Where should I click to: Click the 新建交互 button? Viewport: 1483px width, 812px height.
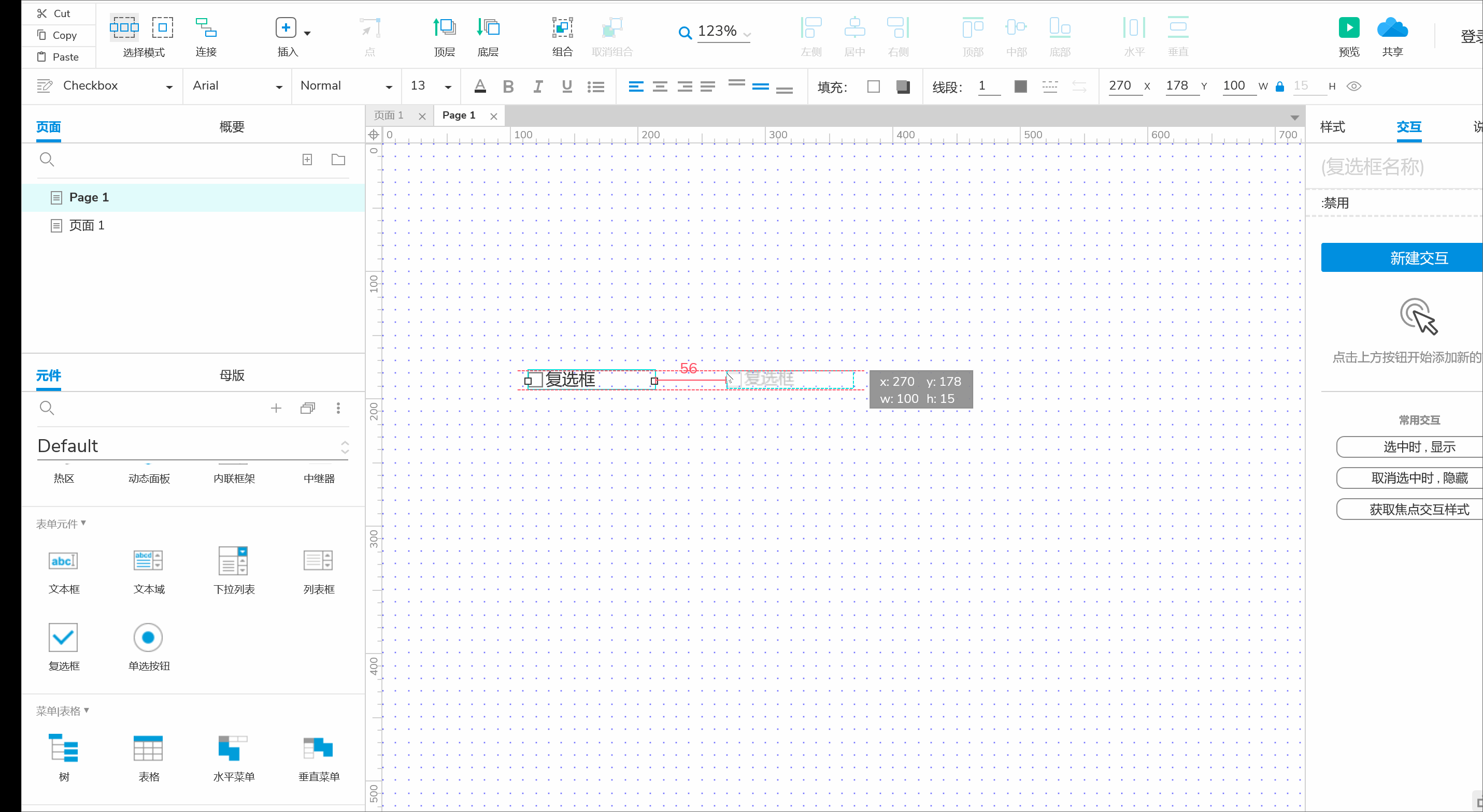[x=1419, y=258]
